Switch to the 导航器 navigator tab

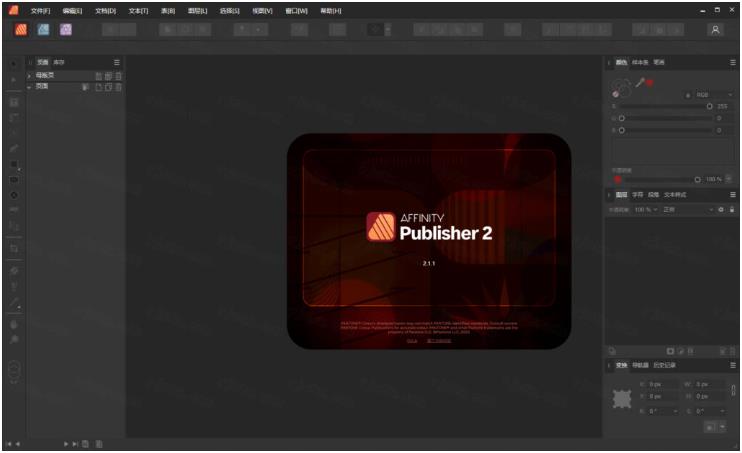pyautogui.click(x=640, y=365)
